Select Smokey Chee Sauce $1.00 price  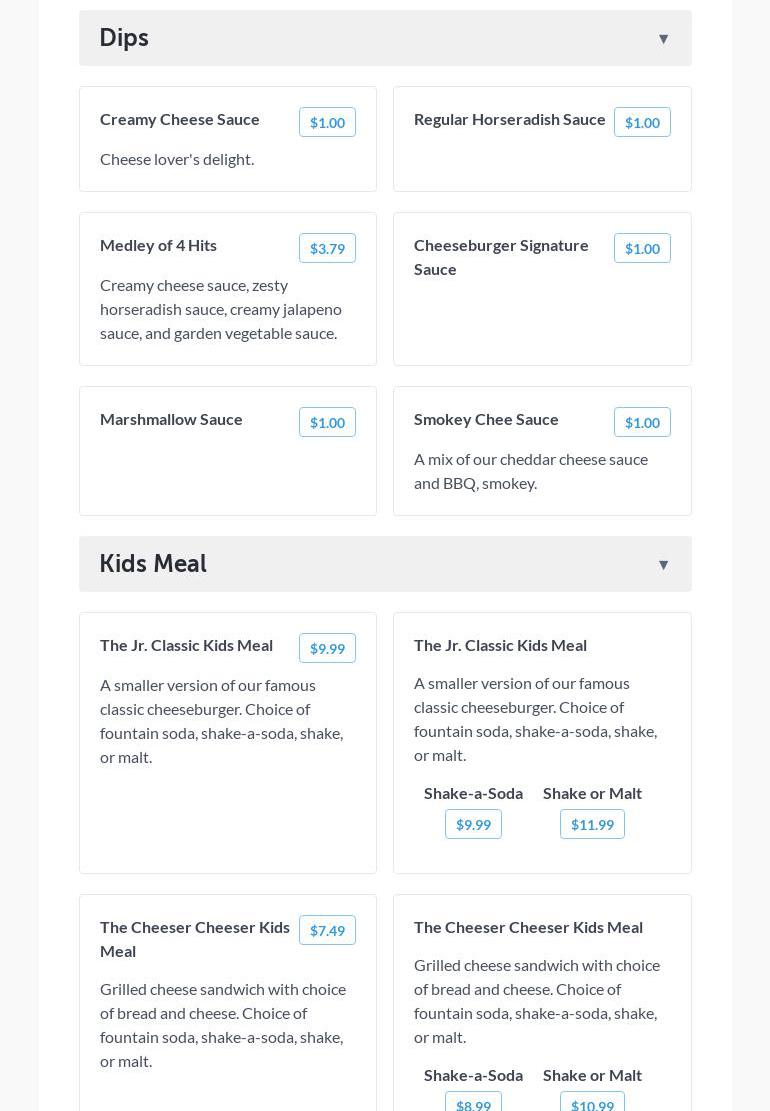642,422
